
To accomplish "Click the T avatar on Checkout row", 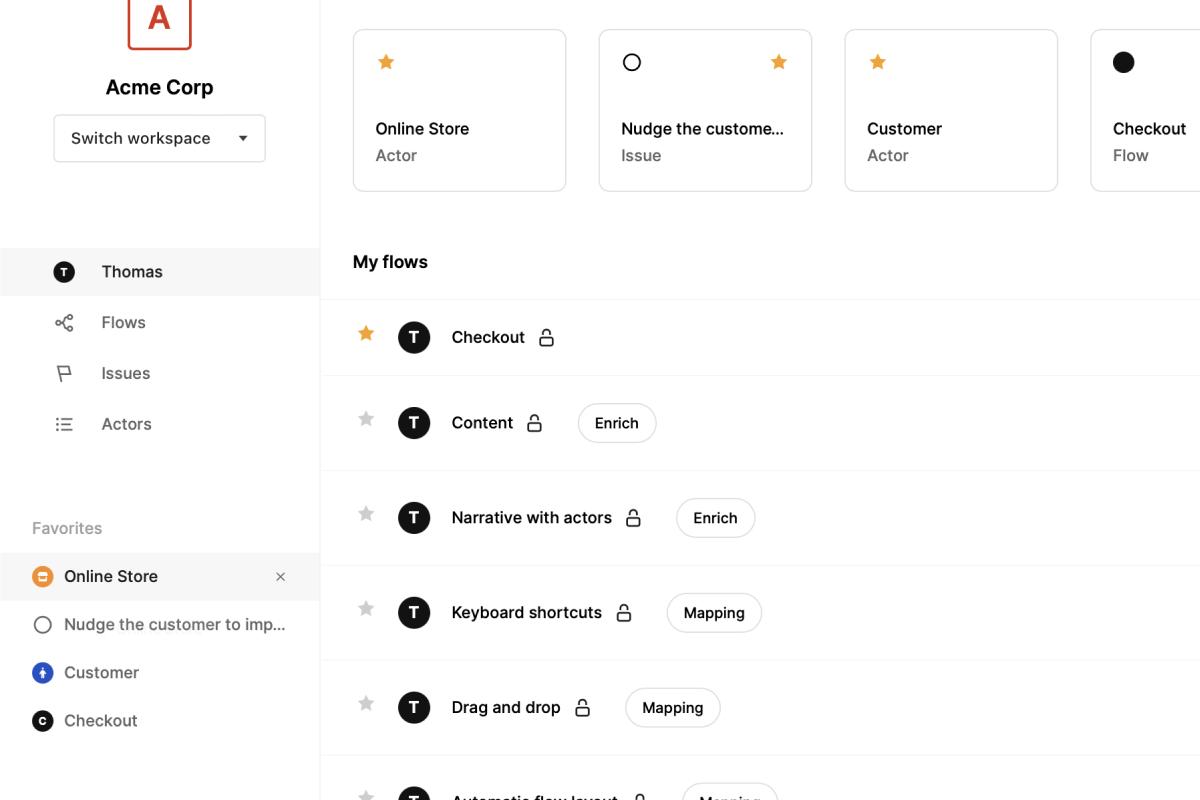I will coord(414,338).
